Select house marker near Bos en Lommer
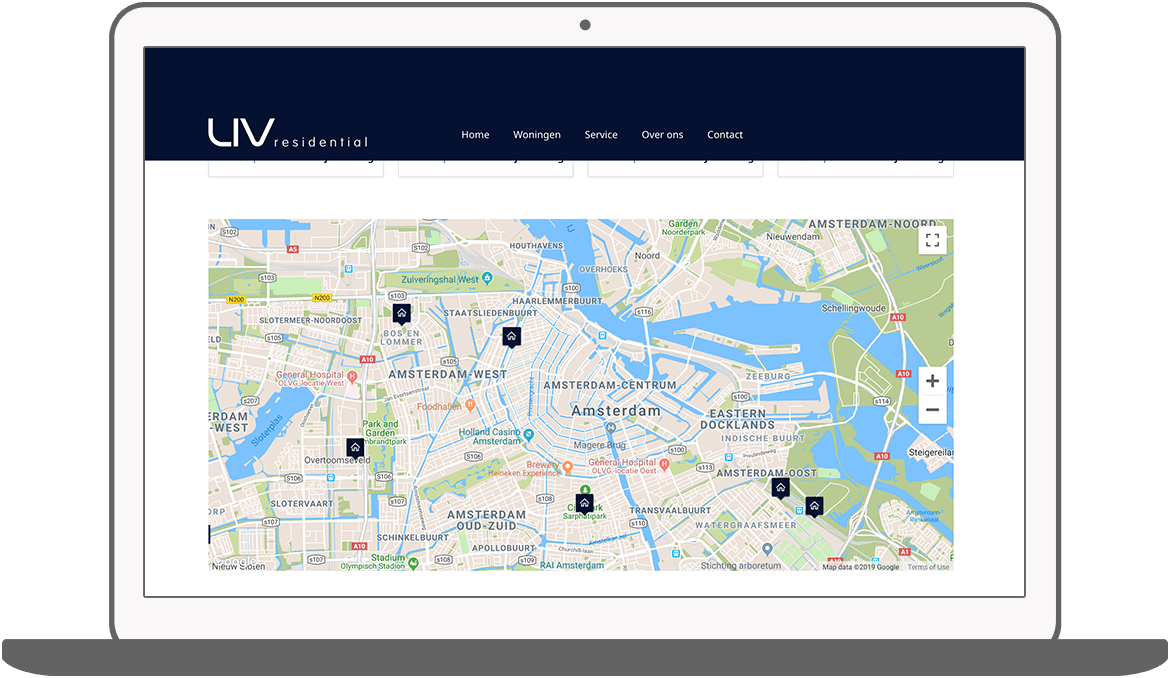1170x678 pixels. click(x=401, y=313)
